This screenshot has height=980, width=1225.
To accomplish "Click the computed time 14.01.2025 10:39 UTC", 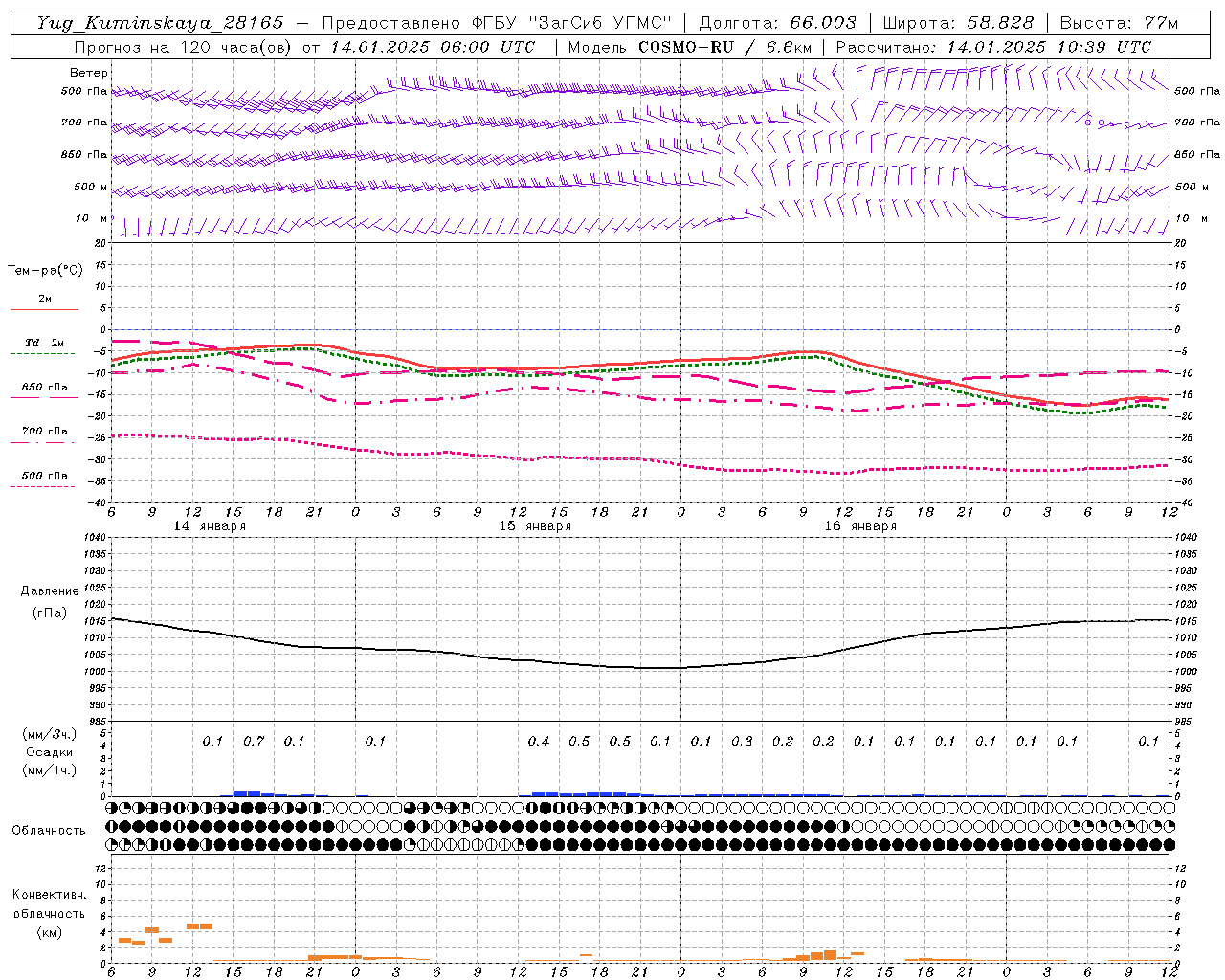I will tap(1049, 47).
